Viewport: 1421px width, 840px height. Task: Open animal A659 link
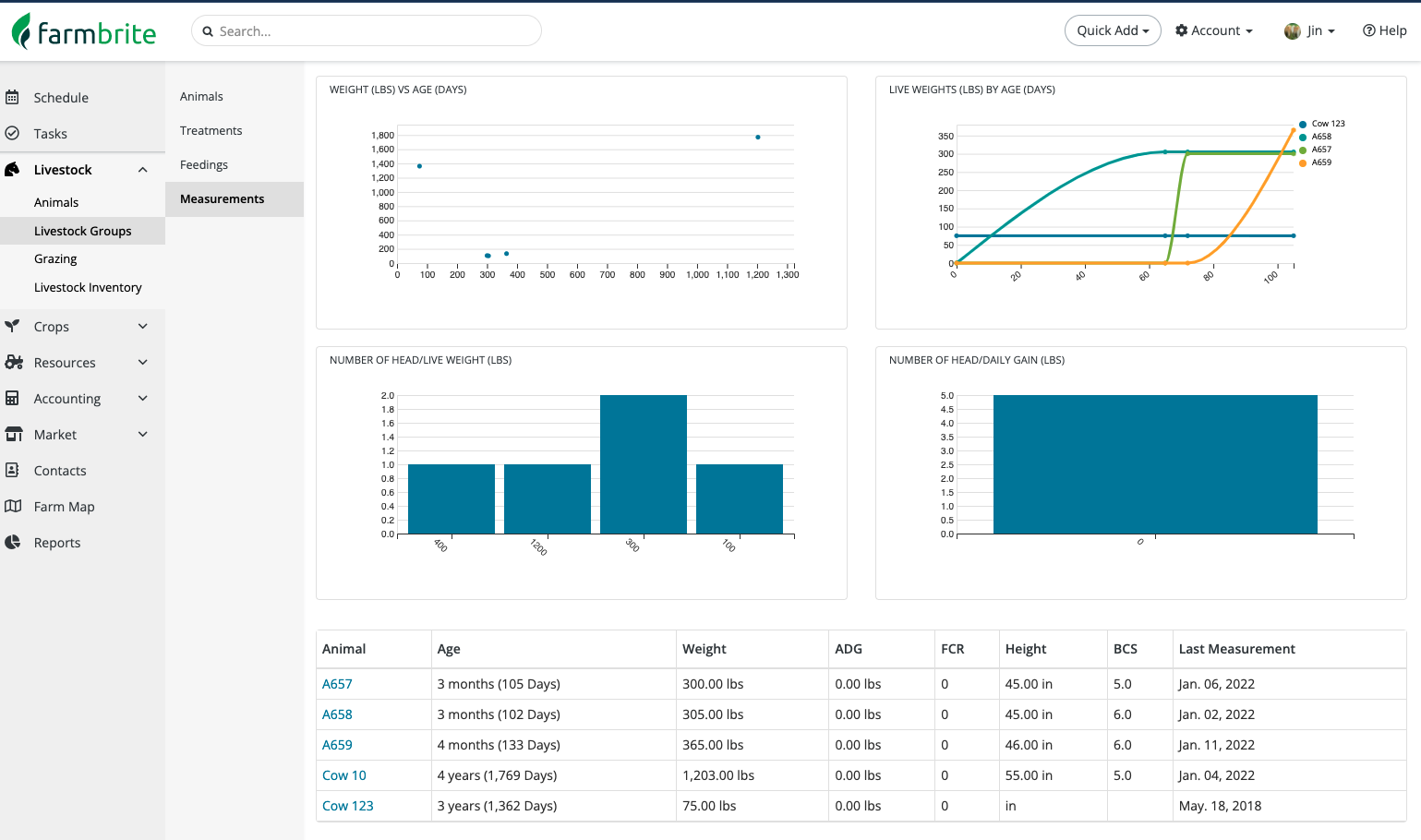point(337,745)
